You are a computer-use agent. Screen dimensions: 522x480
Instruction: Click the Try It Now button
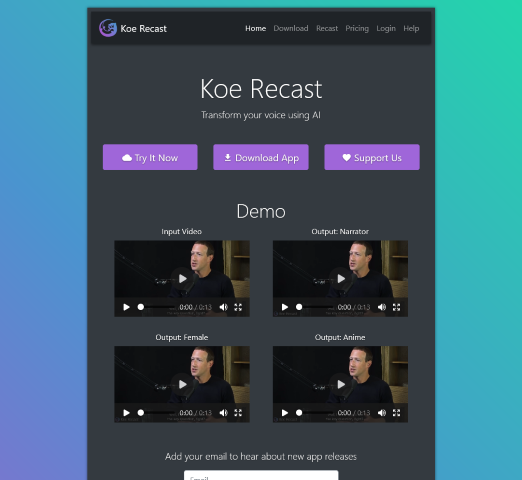tap(150, 157)
